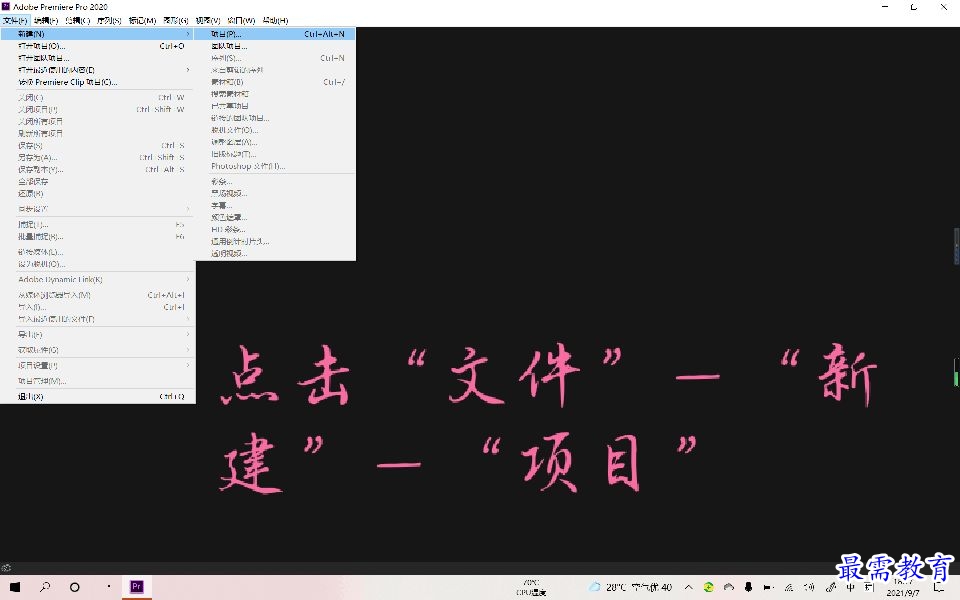Click the CPU temperature taskbar readout
The height and width of the screenshot is (600, 960).
pyautogui.click(x=531, y=588)
